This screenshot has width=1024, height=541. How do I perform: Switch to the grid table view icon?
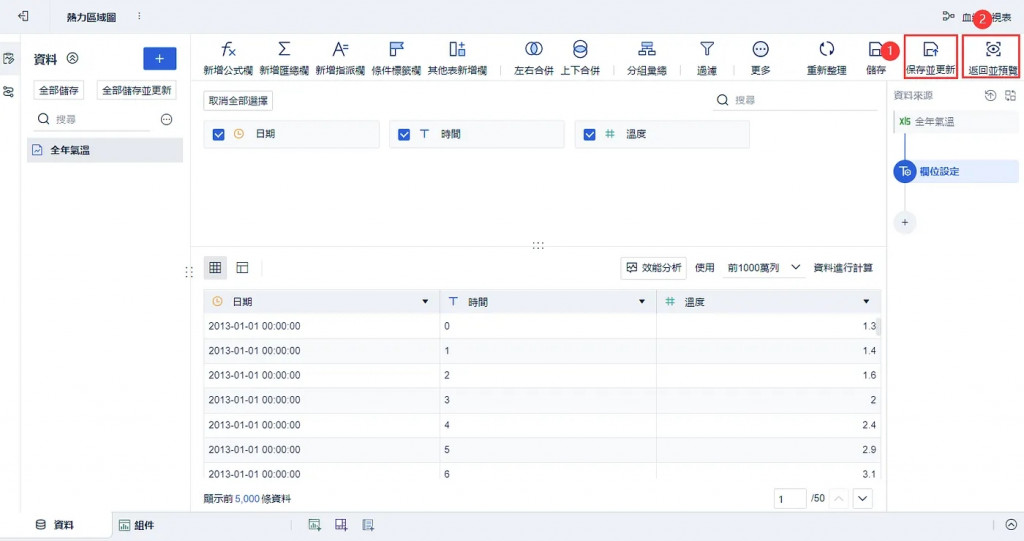pyautogui.click(x=215, y=267)
